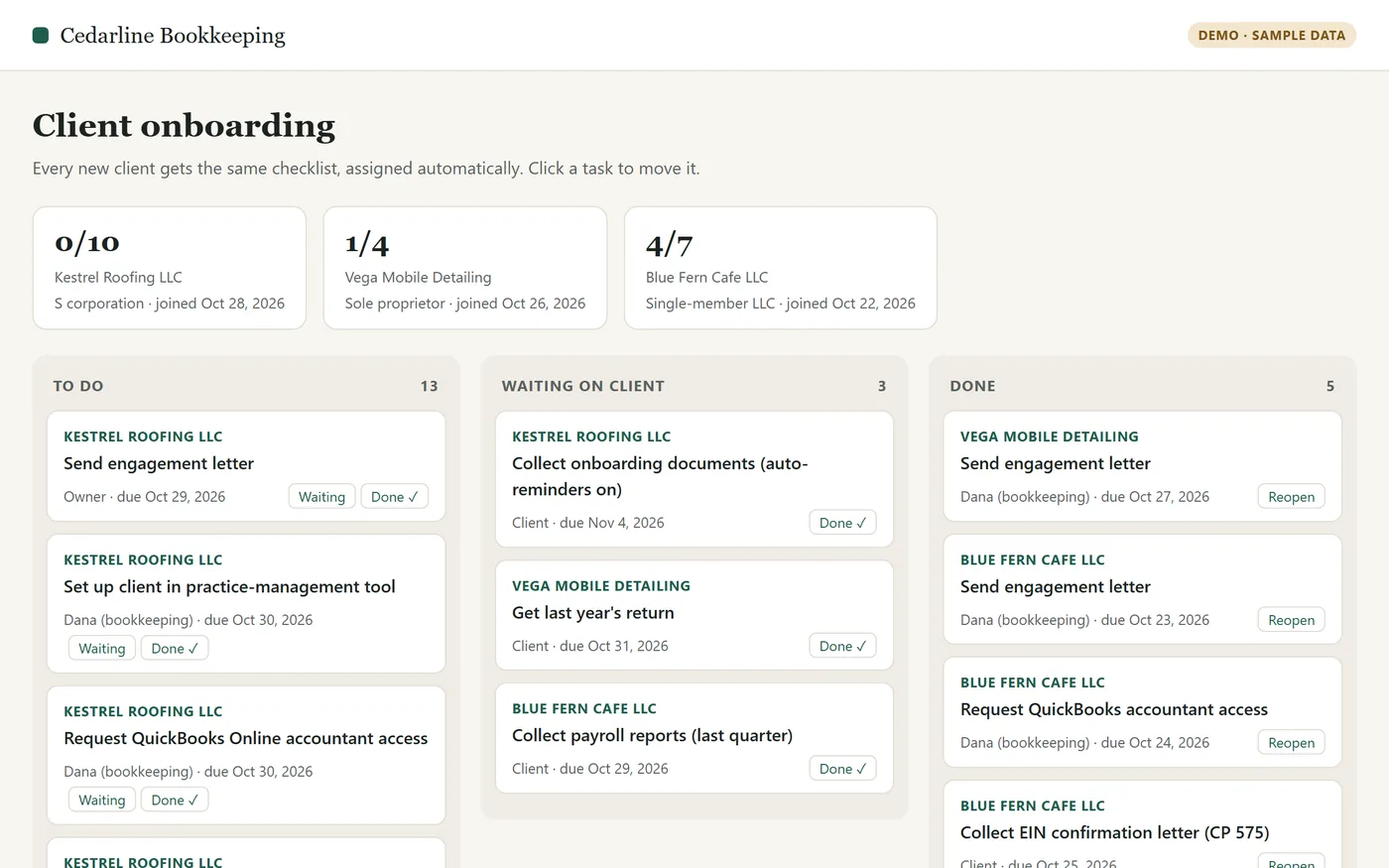The image size is (1389, 868).
Task: Click the Waiting on Client count 3
Action: pos(882,386)
